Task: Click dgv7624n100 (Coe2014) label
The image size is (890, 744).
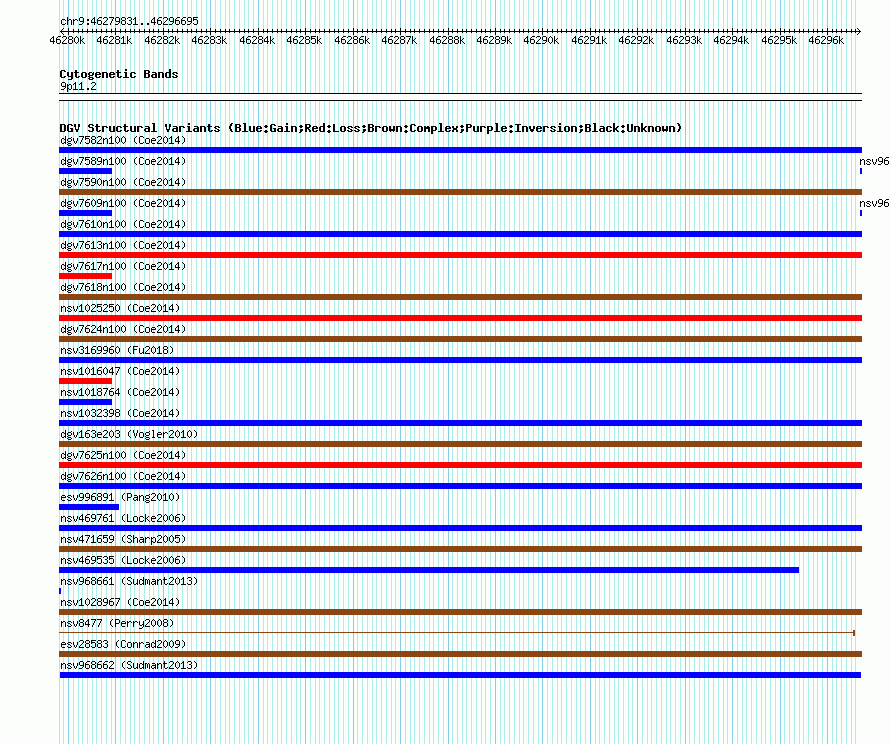Action: (x=123, y=329)
